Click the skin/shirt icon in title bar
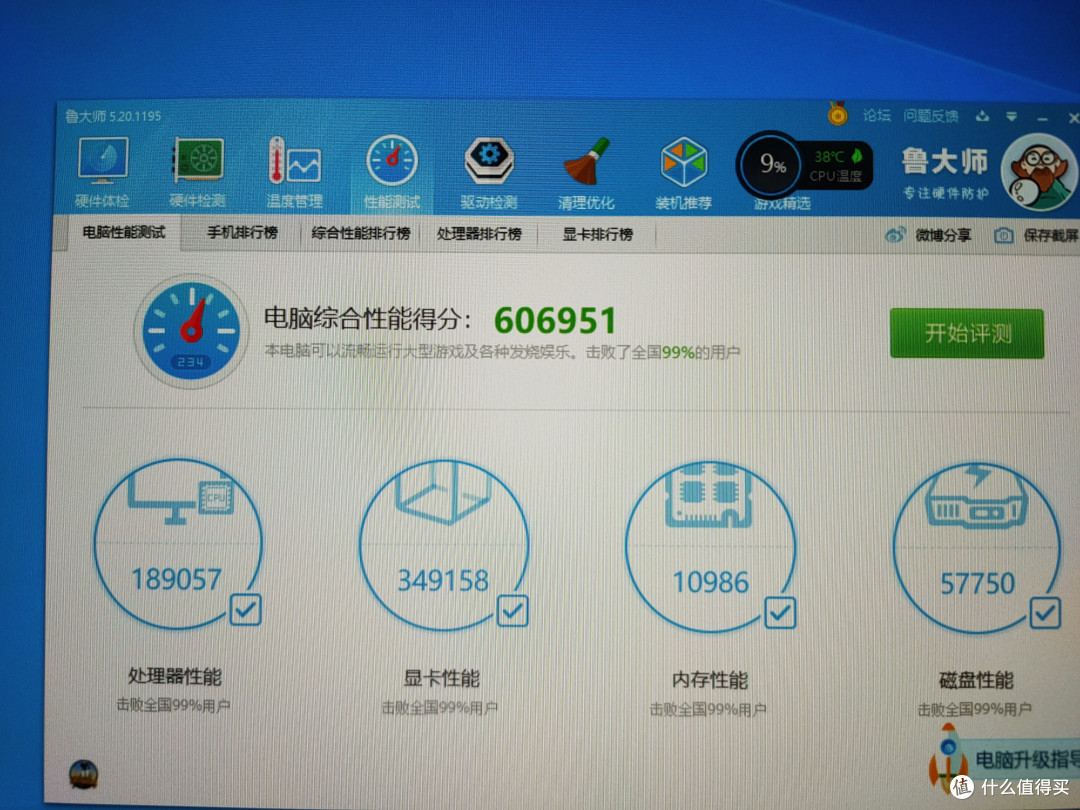 point(982,116)
